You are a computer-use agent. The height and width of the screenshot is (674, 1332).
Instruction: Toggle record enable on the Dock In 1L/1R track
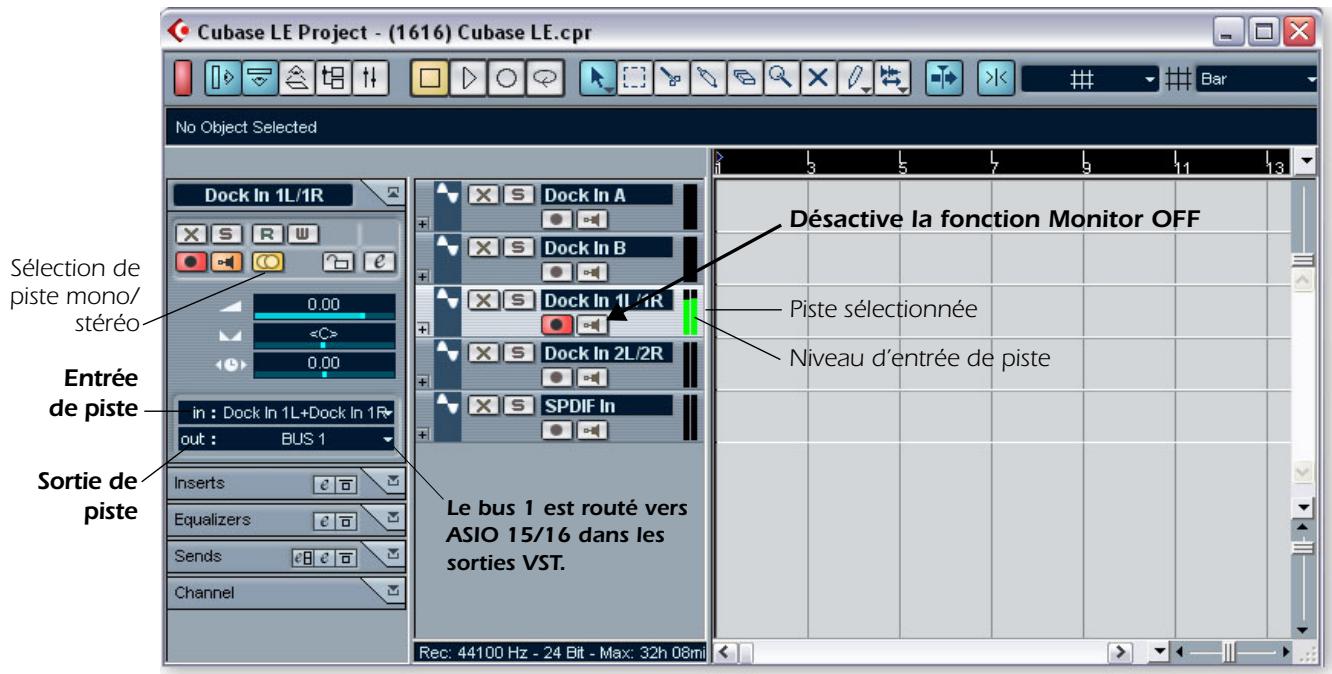pos(557,322)
